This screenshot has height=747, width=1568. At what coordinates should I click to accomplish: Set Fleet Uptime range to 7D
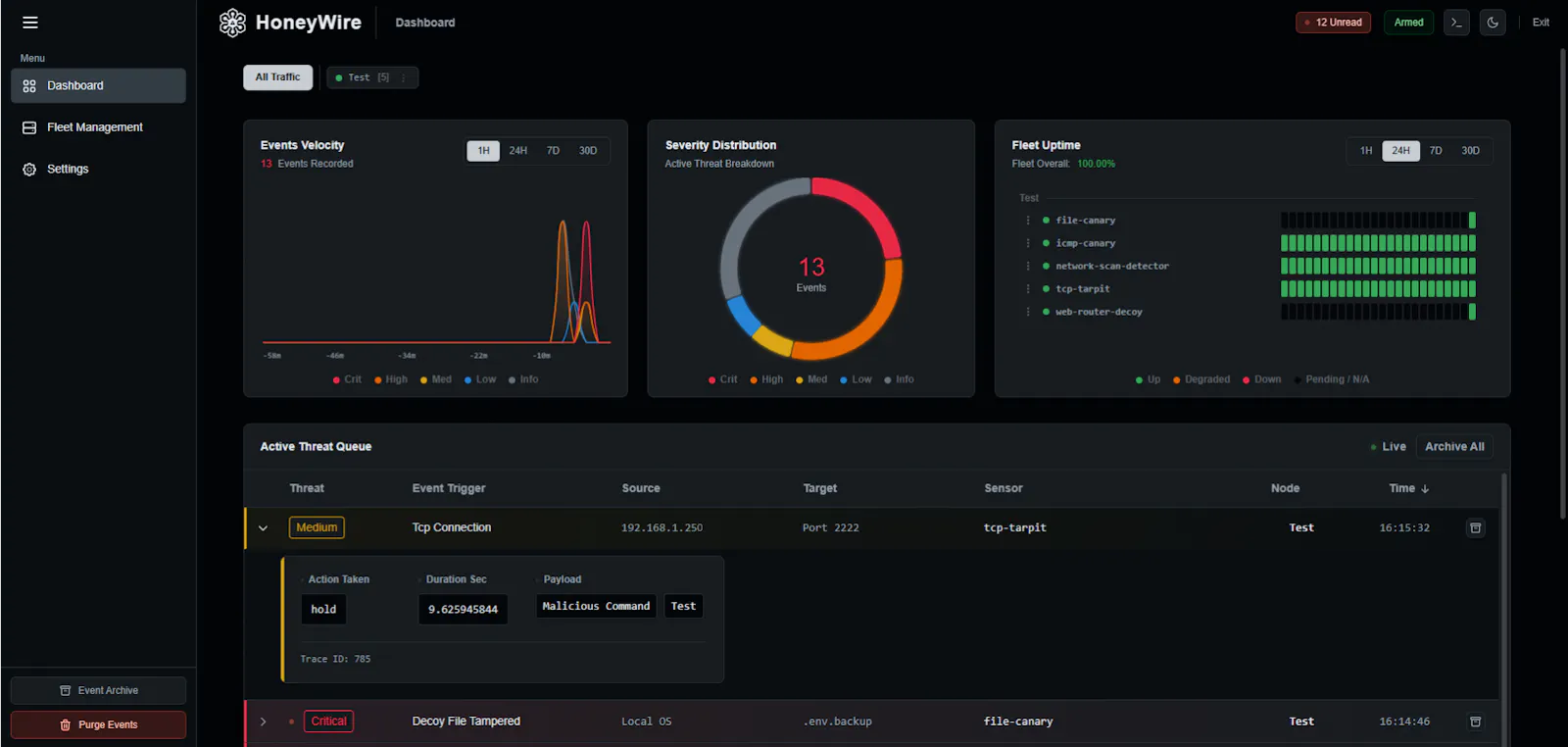[1436, 151]
